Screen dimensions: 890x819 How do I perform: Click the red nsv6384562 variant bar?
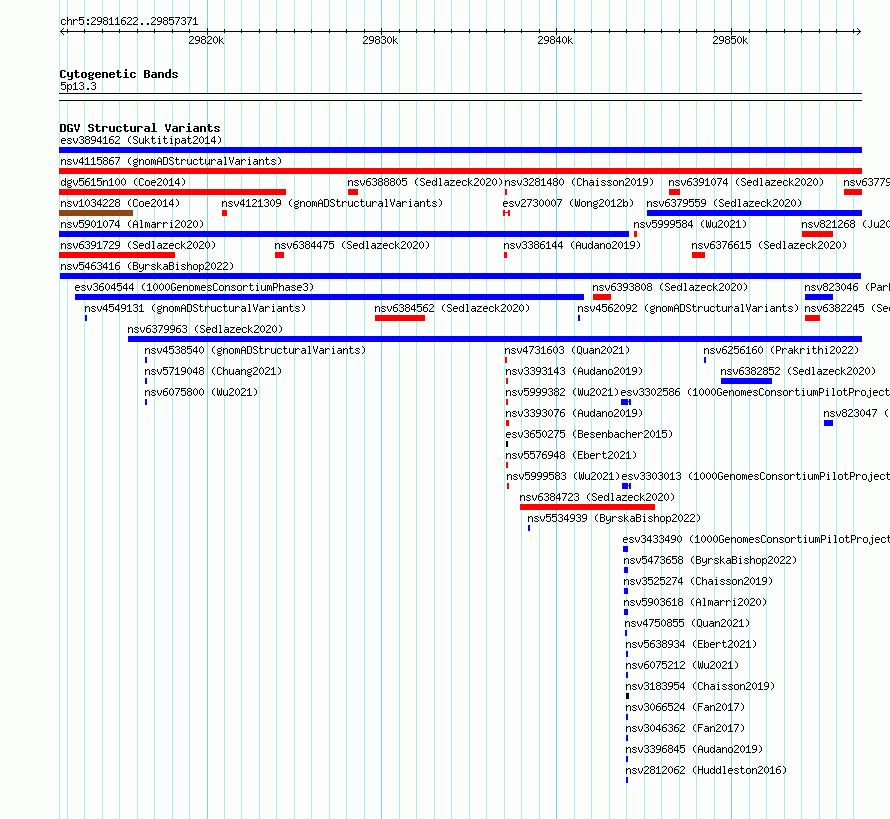400,318
